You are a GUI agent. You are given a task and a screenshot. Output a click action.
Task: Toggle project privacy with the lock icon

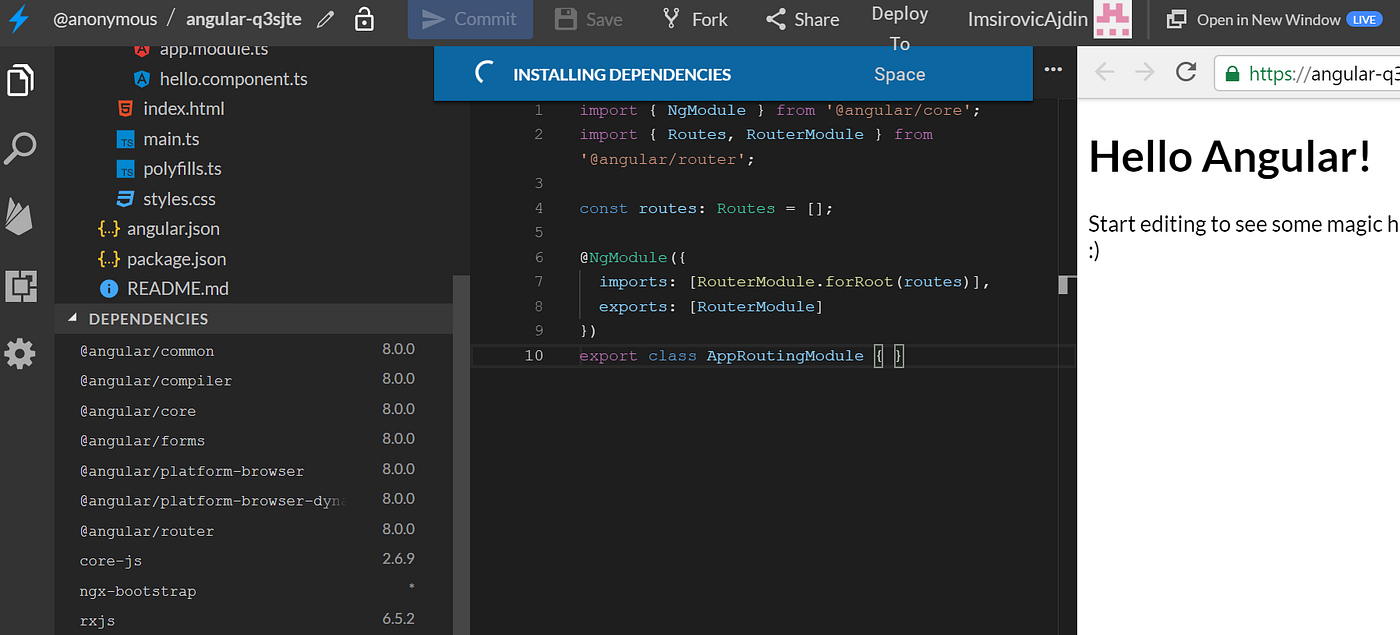point(364,18)
